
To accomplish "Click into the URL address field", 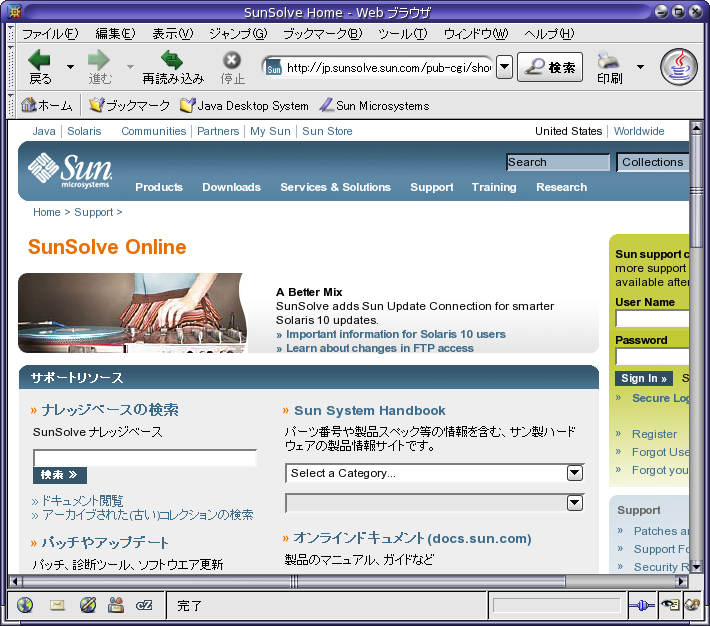I will coord(389,68).
